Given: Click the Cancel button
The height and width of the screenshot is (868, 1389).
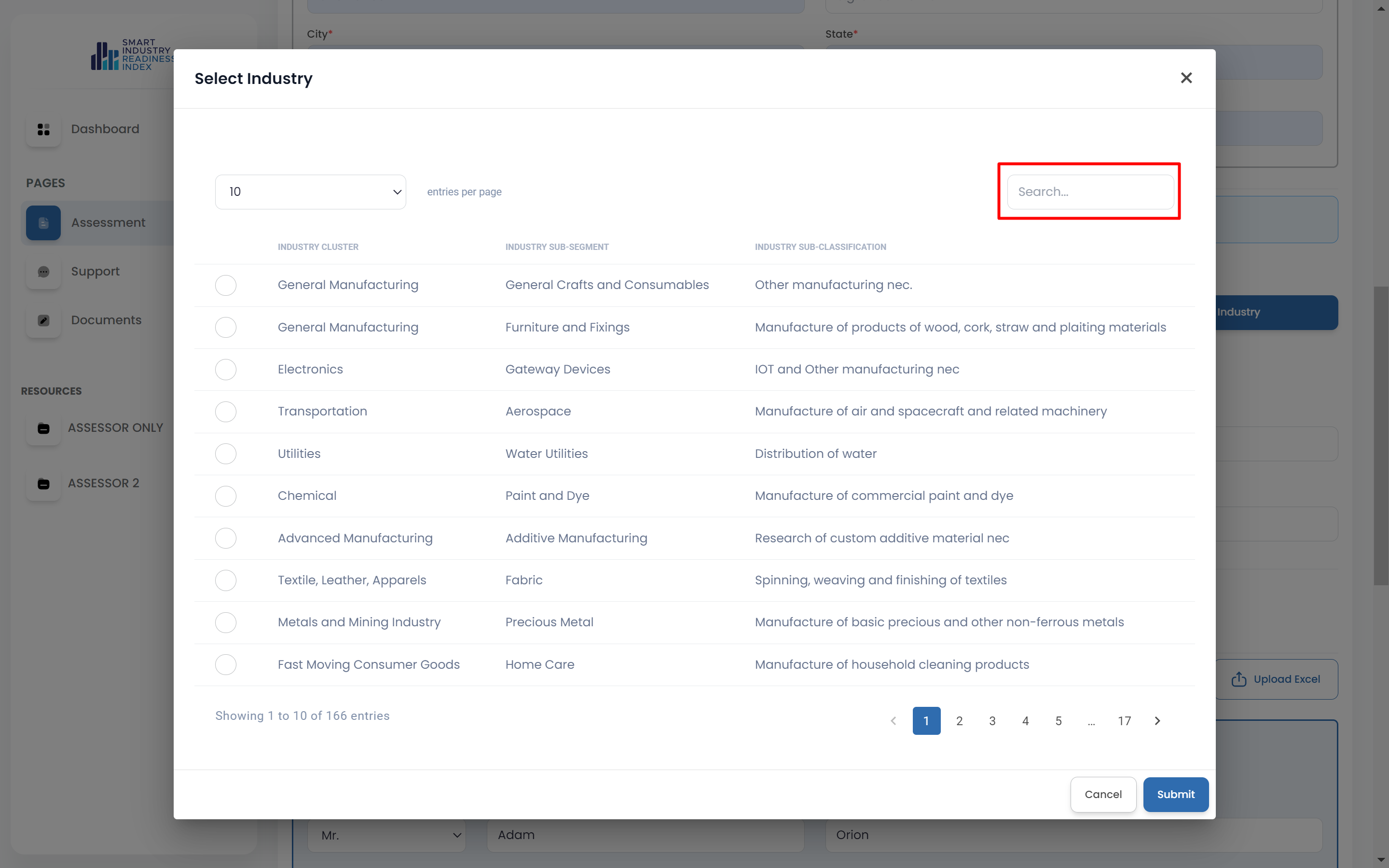Looking at the screenshot, I should [1102, 795].
